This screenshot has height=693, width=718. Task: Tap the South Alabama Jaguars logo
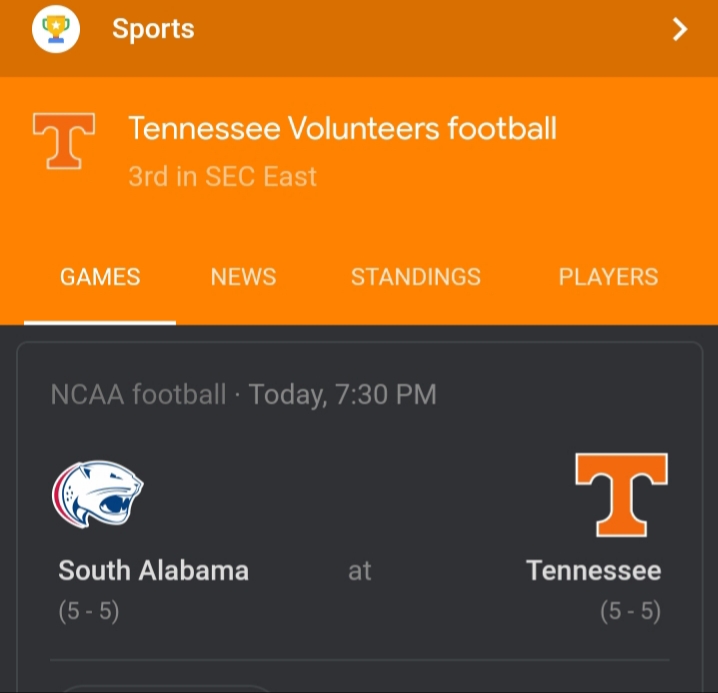pyautogui.click(x=97, y=494)
